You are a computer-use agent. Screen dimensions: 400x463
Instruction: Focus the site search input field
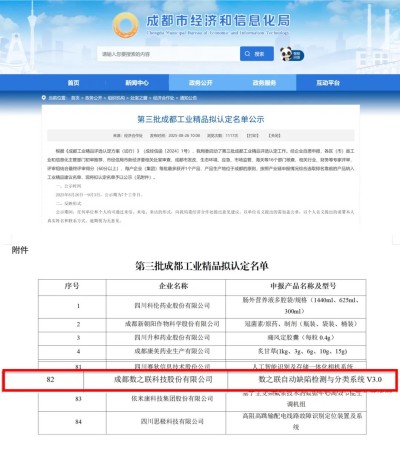(x=168, y=54)
